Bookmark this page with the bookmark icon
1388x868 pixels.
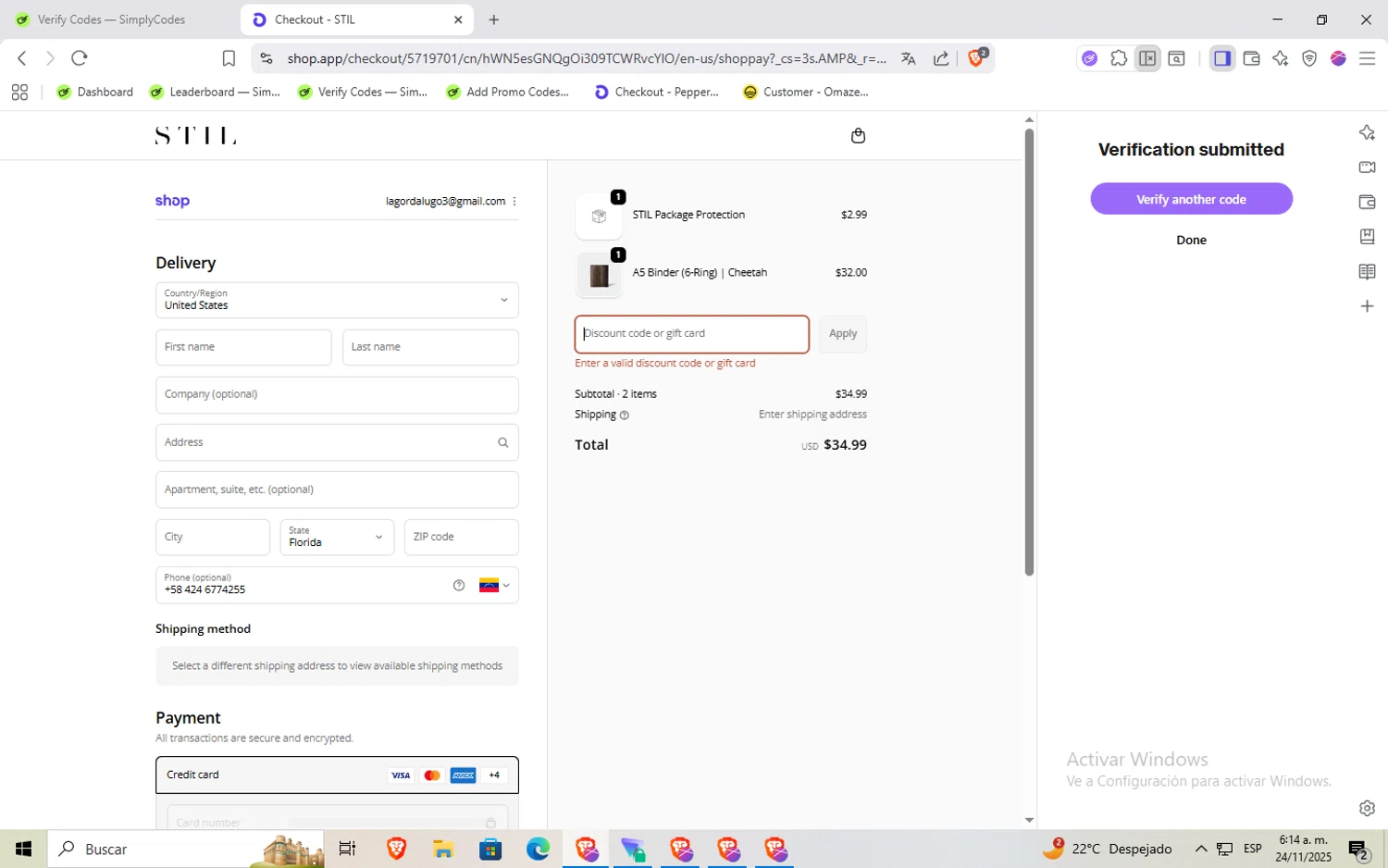click(x=229, y=58)
